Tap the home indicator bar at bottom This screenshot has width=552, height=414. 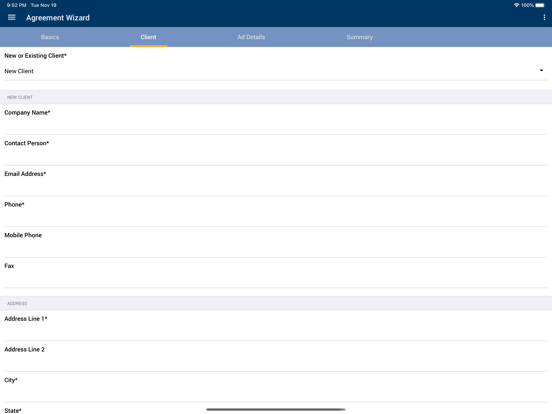(276, 409)
